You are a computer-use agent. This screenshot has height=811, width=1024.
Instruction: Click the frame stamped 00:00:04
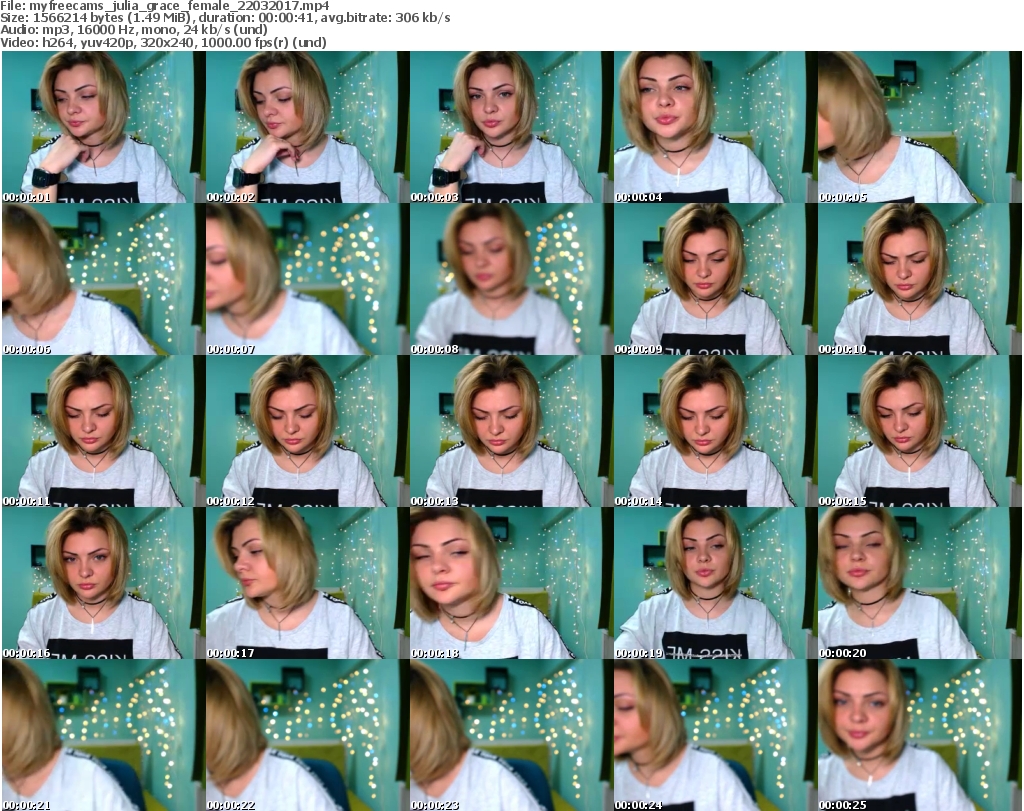[x=715, y=127]
